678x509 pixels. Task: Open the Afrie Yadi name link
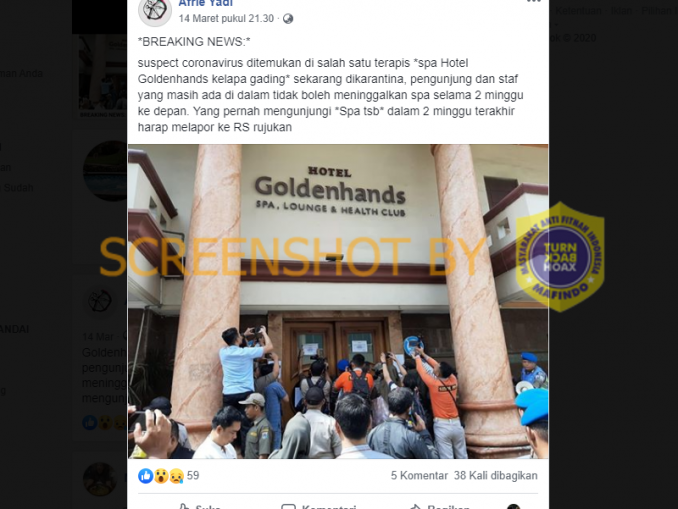(205, 3)
